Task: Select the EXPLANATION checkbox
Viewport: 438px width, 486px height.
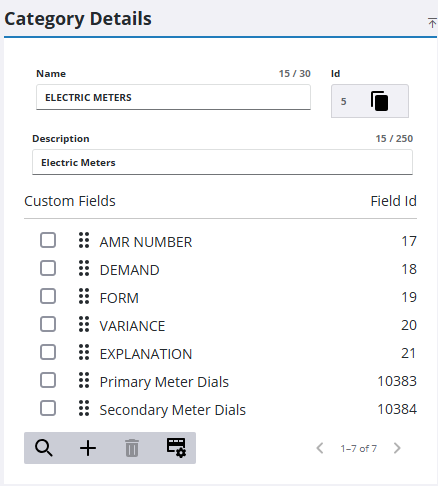Action: (48, 352)
